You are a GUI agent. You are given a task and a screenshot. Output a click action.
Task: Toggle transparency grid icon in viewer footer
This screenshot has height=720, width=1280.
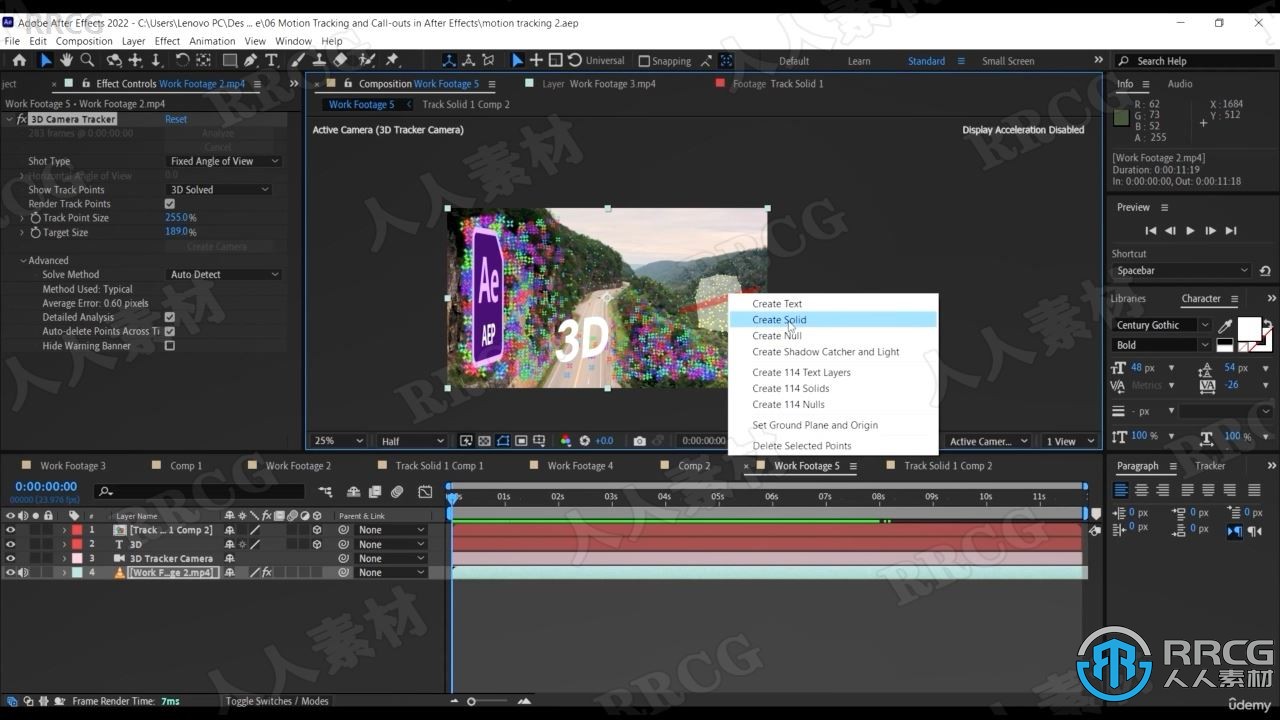pyautogui.click(x=484, y=441)
